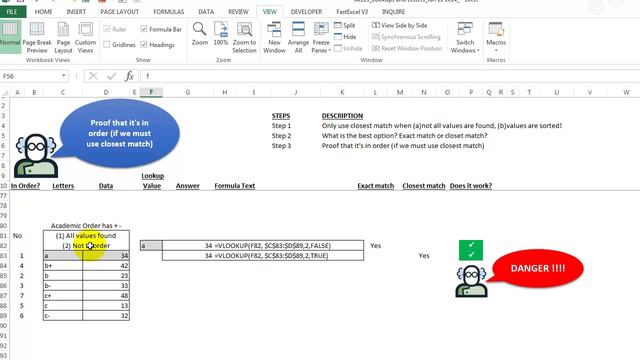The width and height of the screenshot is (640, 360).
Task: Open the FILE tab
Action: point(12,12)
